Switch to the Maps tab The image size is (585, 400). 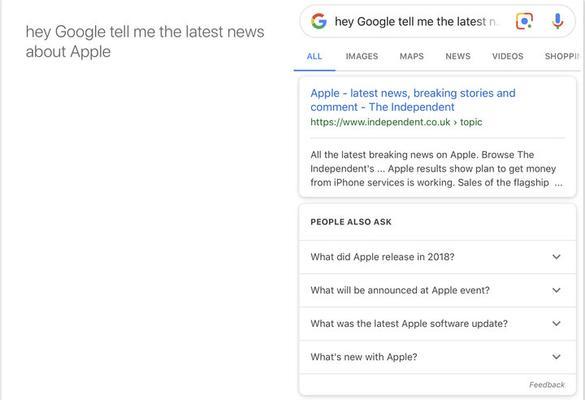coord(412,56)
